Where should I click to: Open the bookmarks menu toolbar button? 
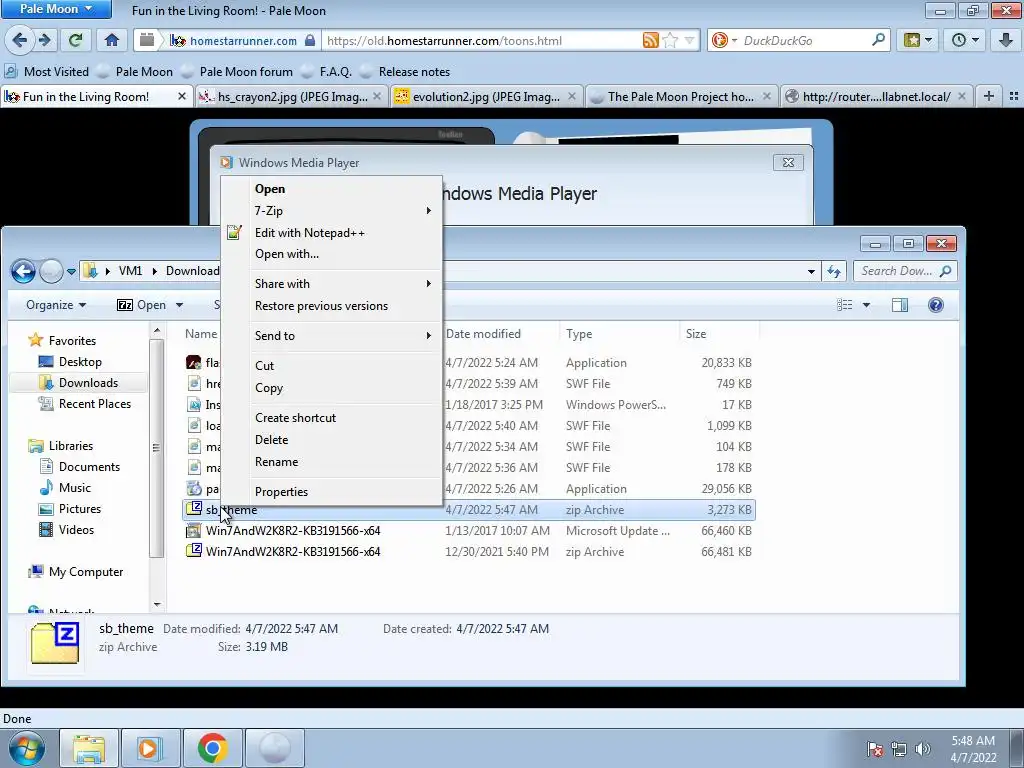pos(918,40)
